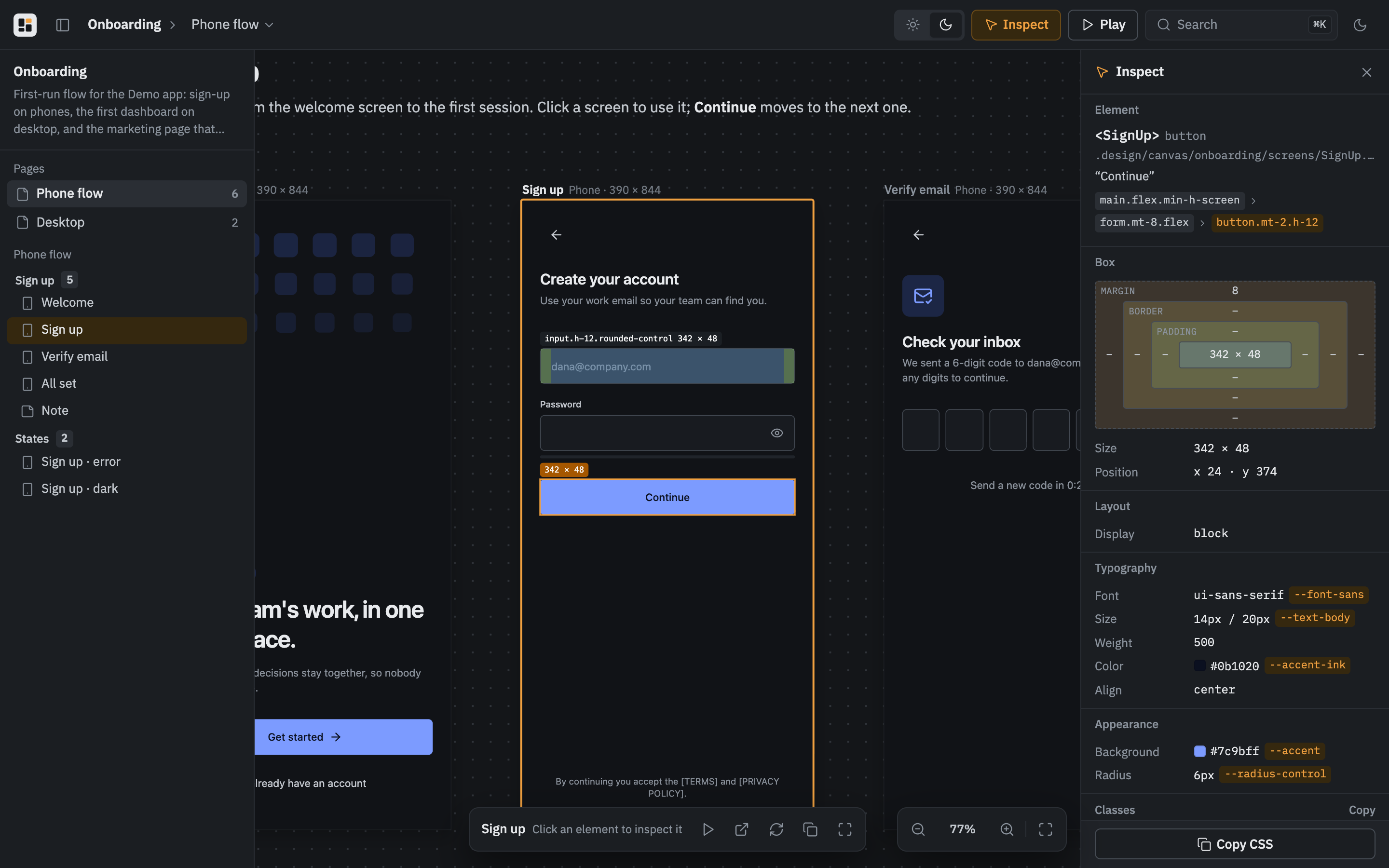
Task: Click the [TERMS] text in the disclaimer
Action: point(698,781)
